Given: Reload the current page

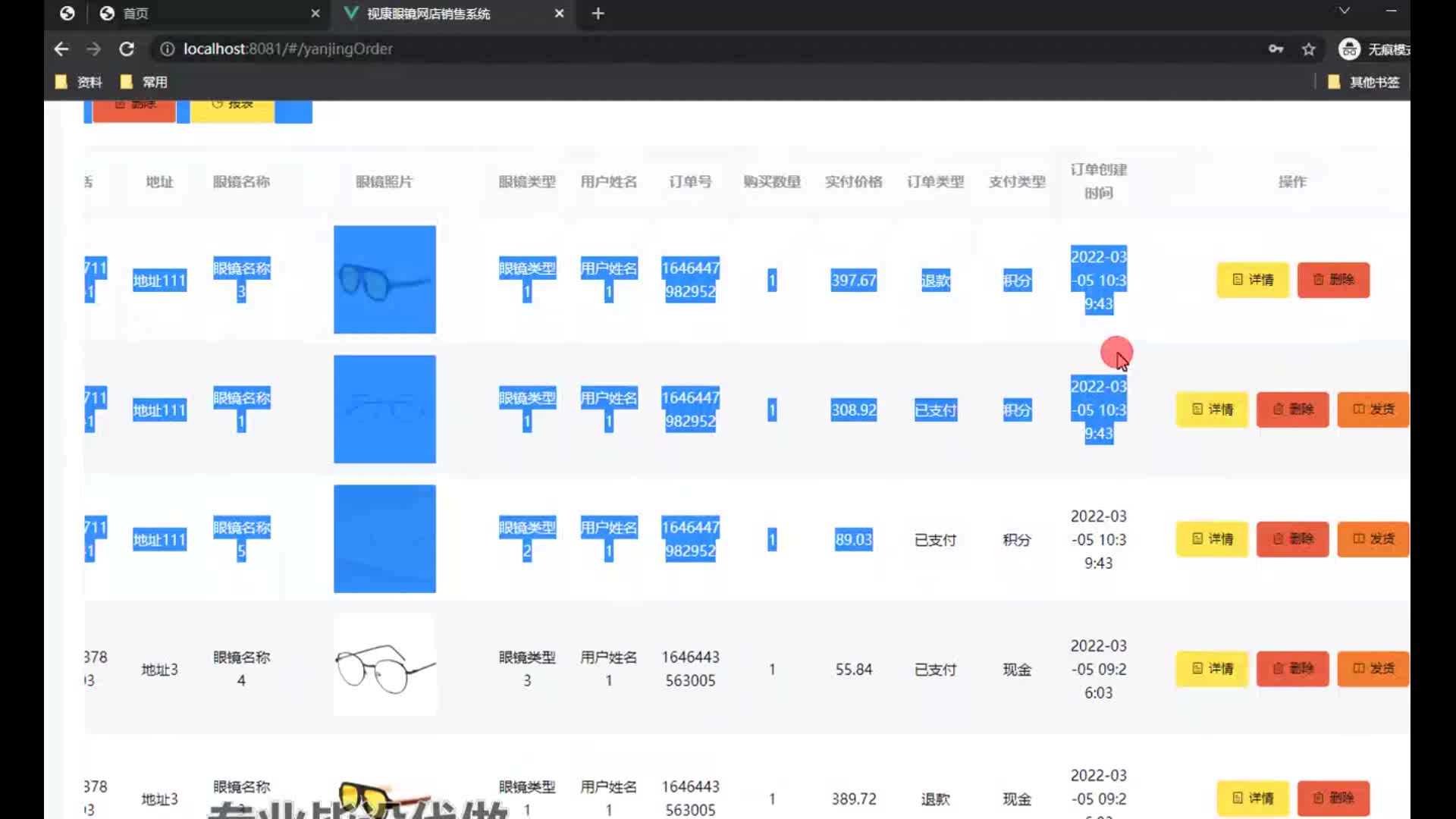Looking at the screenshot, I should pyautogui.click(x=127, y=49).
